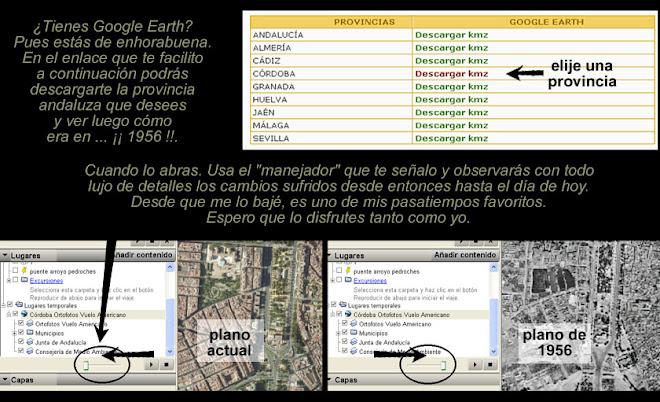Click Excursiones folder icon in the 1956 panel
This screenshot has height=402, width=660.
[x=348, y=280]
